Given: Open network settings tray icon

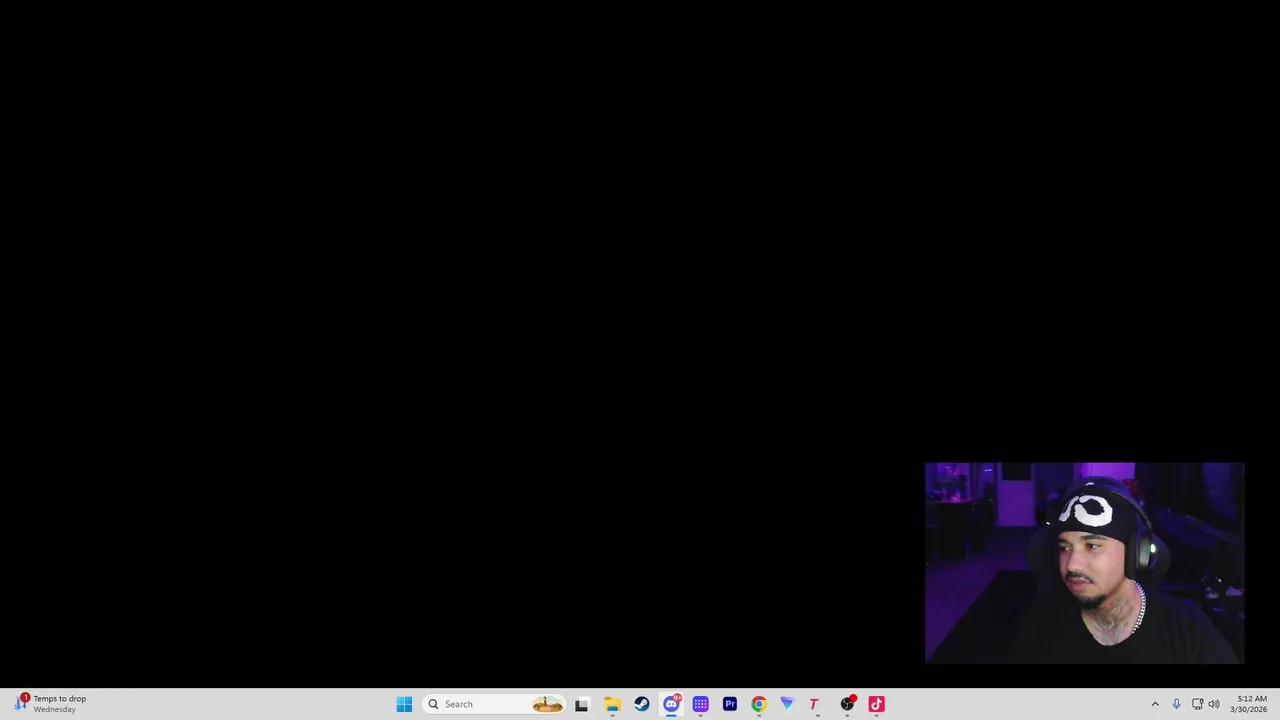Looking at the screenshot, I should 1197,704.
